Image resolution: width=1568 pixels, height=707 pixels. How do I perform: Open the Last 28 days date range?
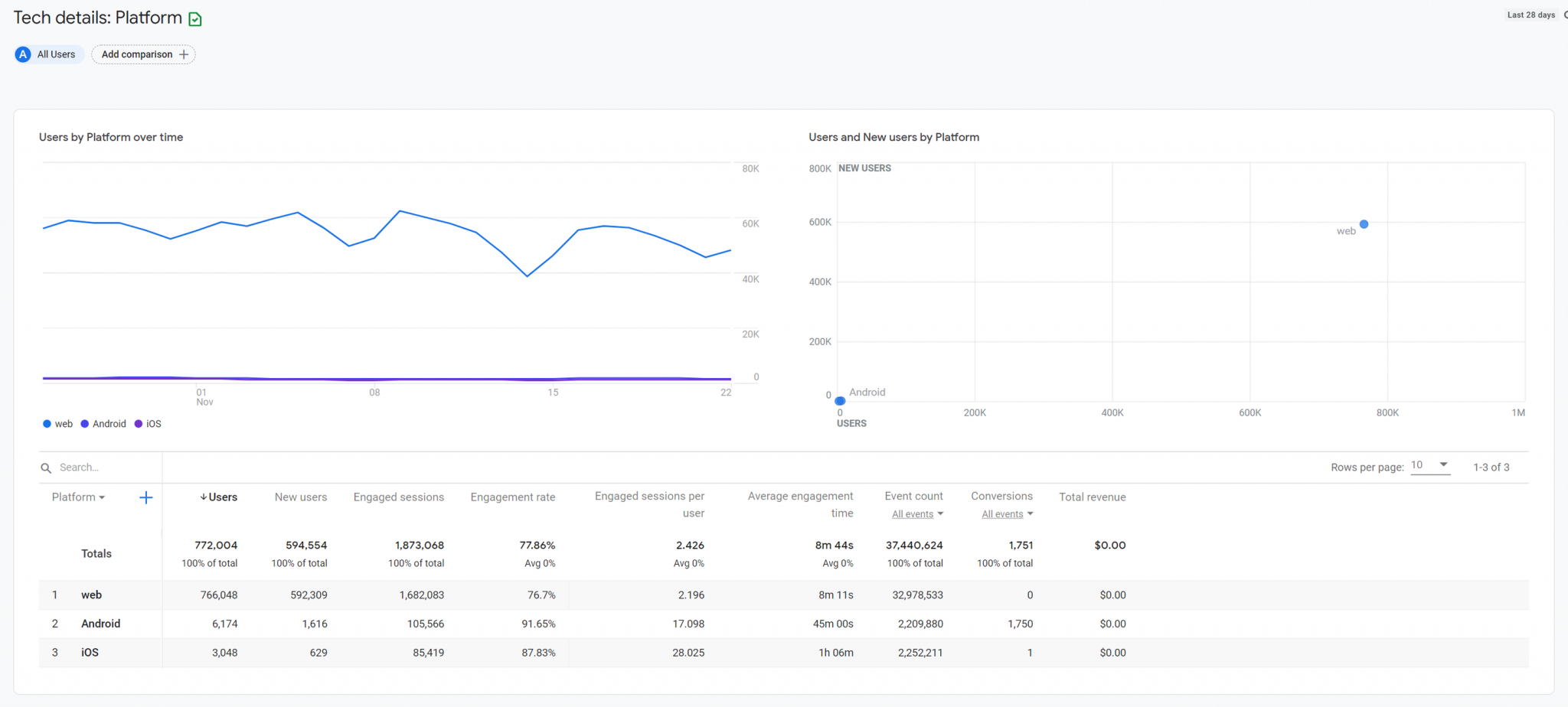(1530, 15)
